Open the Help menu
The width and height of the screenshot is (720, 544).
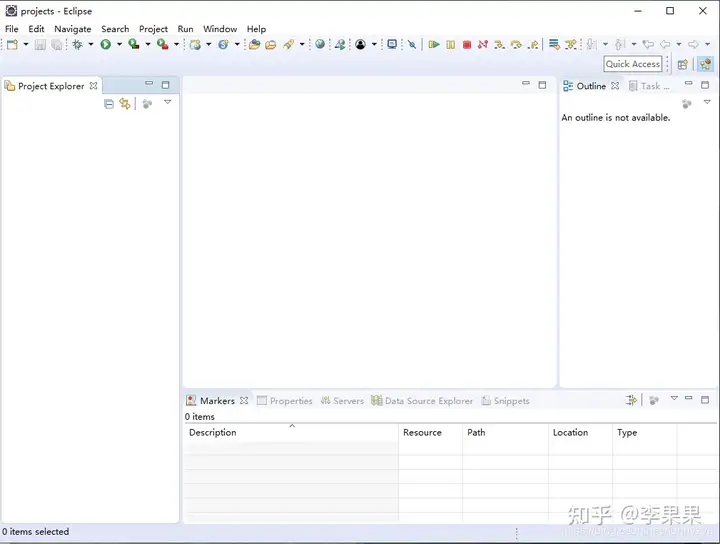point(256,29)
